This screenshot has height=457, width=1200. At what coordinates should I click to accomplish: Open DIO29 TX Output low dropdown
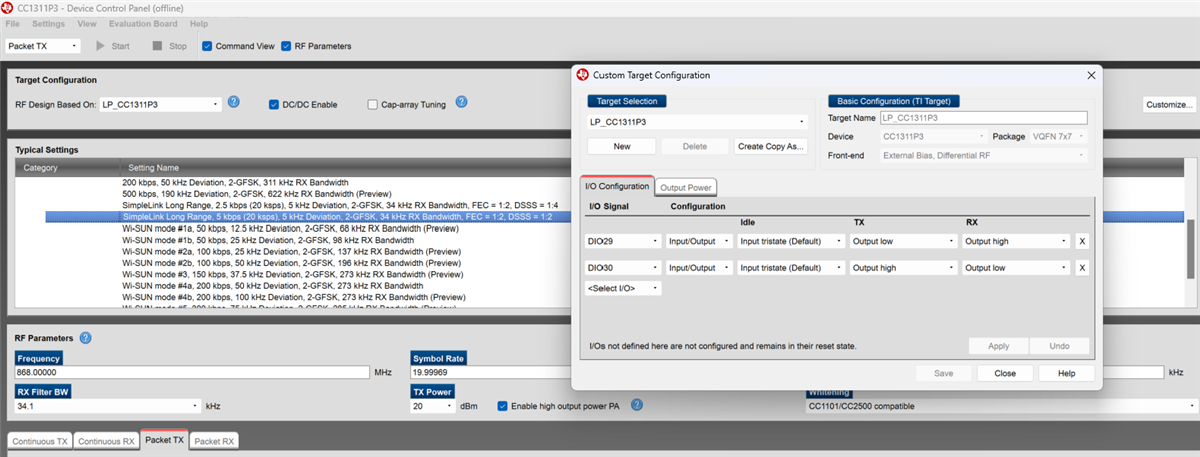(903, 241)
